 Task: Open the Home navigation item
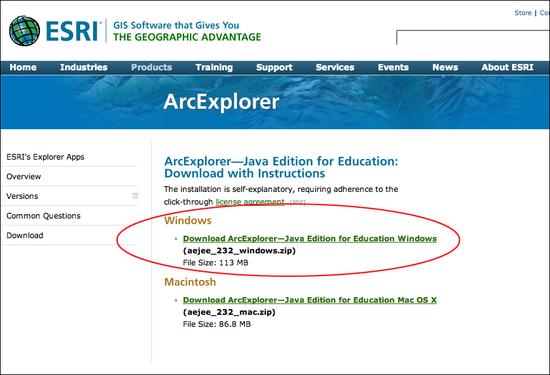tap(23, 67)
